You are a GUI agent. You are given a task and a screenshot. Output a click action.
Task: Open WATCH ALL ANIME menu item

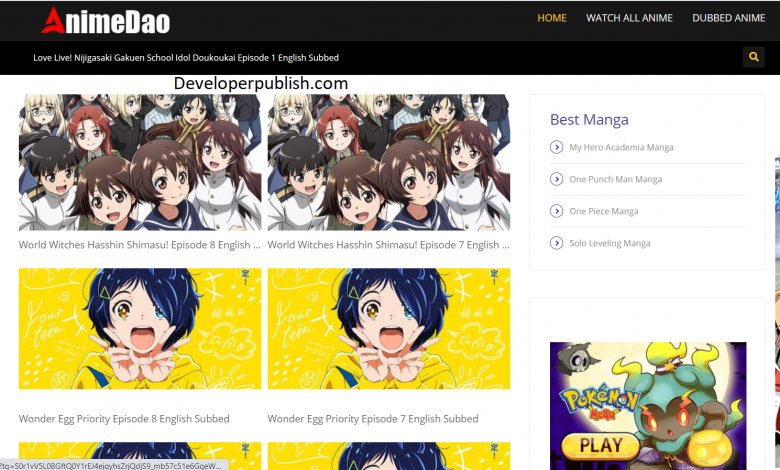(x=629, y=18)
